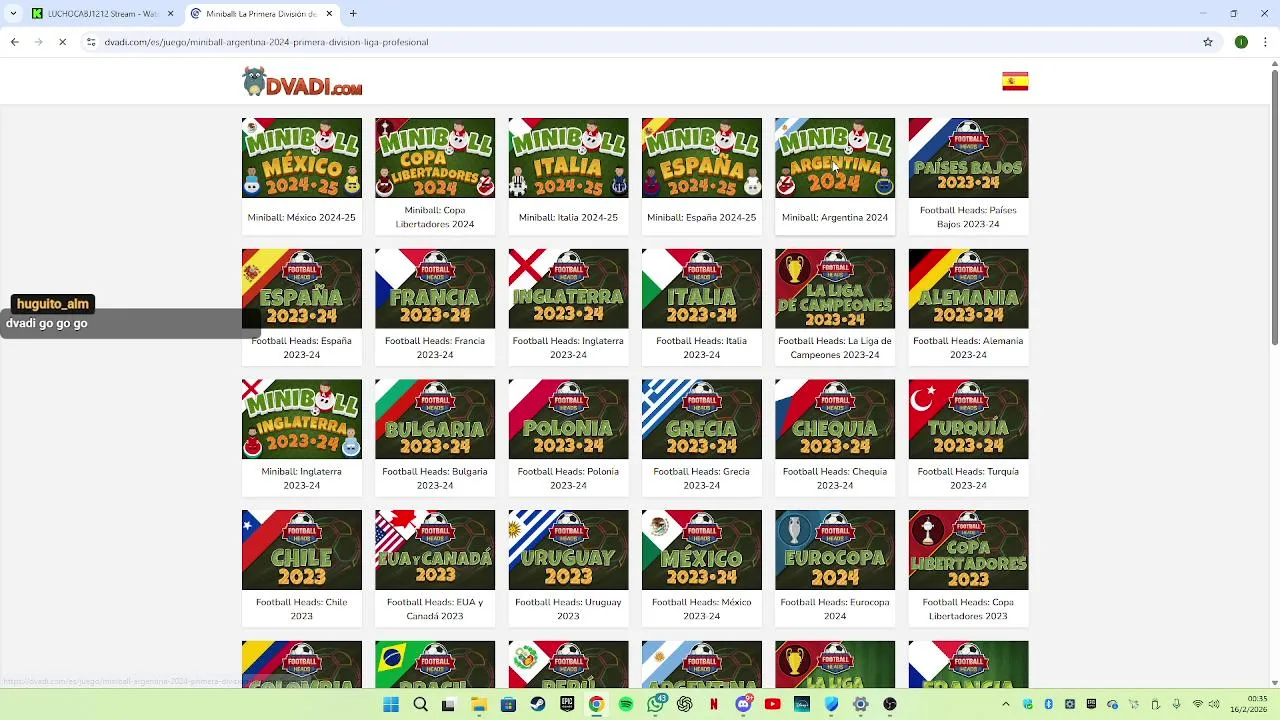Open the tab search dropdown arrow
The image size is (1280, 720).
[x=13, y=14]
